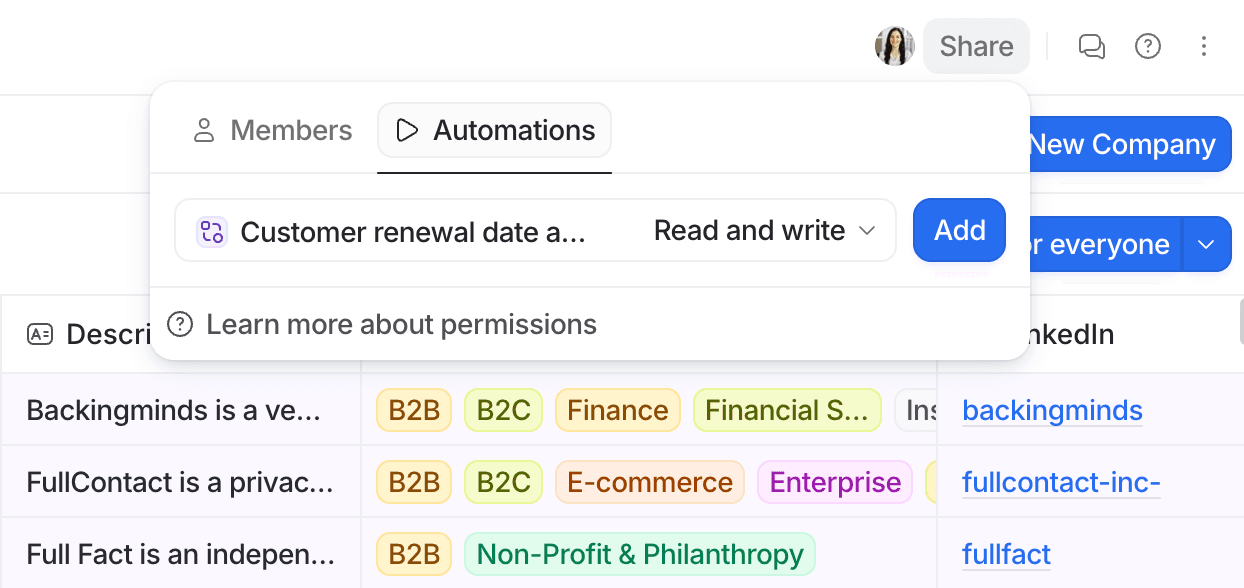This screenshot has width=1244, height=588.
Task: Click the automation workflow icon beside Customer renewal date
Action: click(x=211, y=230)
